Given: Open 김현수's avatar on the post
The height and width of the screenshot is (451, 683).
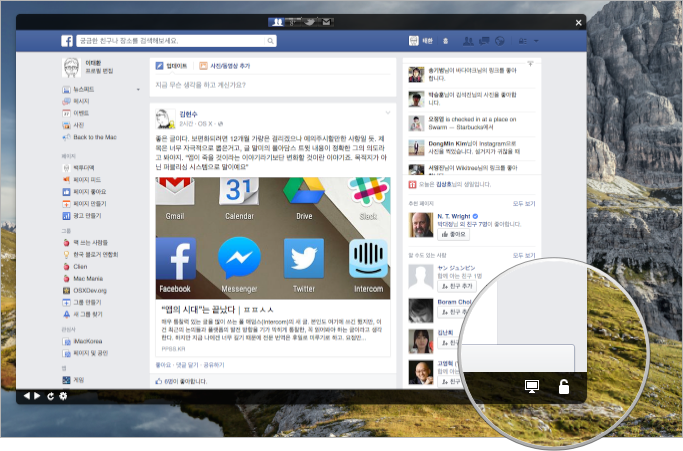Looking at the screenshot, I should (165, 119).
